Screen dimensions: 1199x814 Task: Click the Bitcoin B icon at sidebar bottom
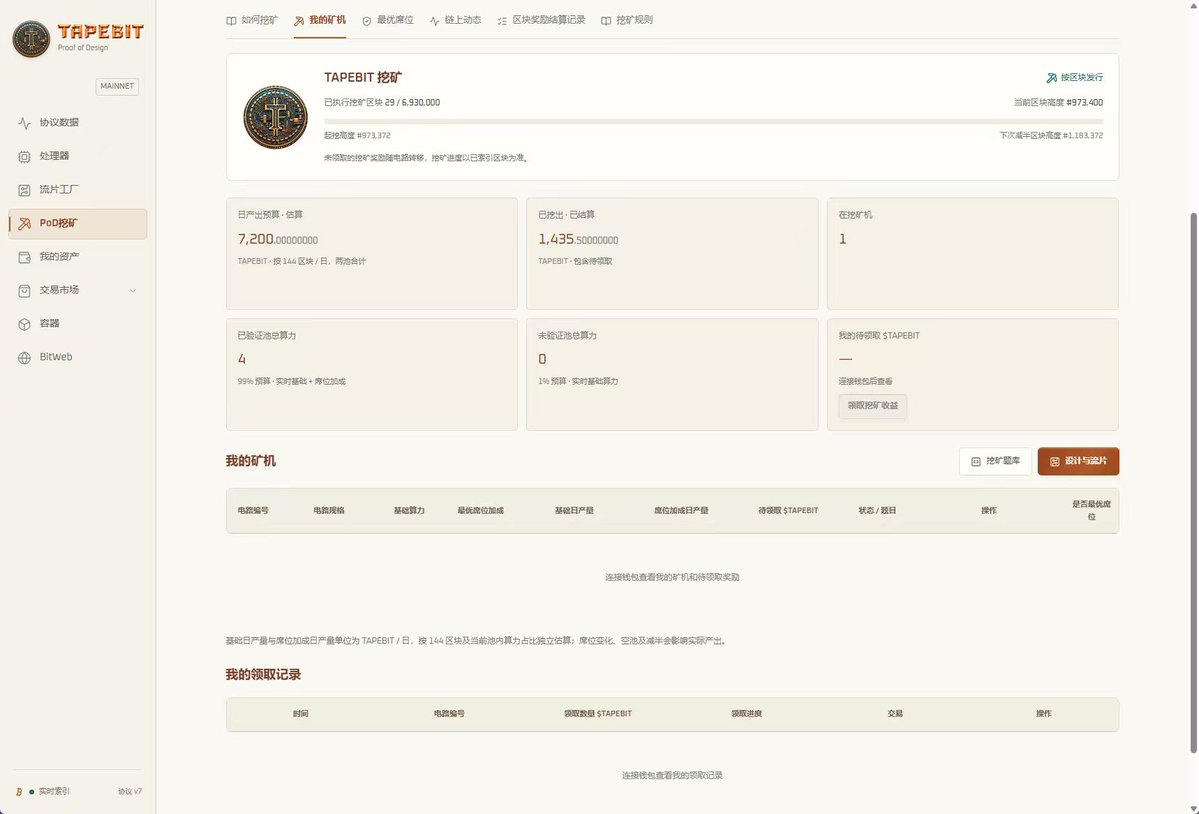click(x=19, y=792)
